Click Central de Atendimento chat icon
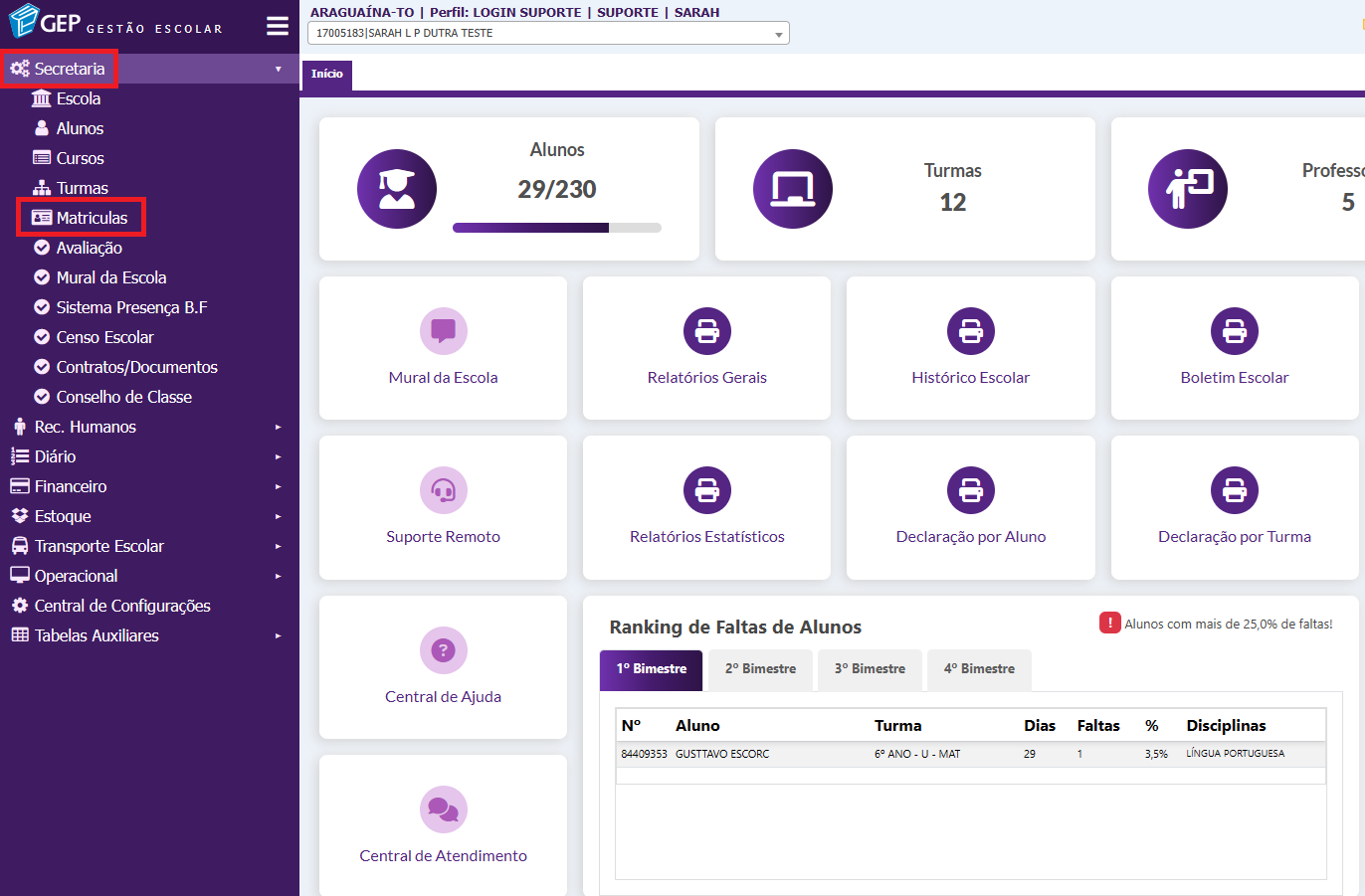The width and height of the screenshot is (1365, 896). coord(443,809)
